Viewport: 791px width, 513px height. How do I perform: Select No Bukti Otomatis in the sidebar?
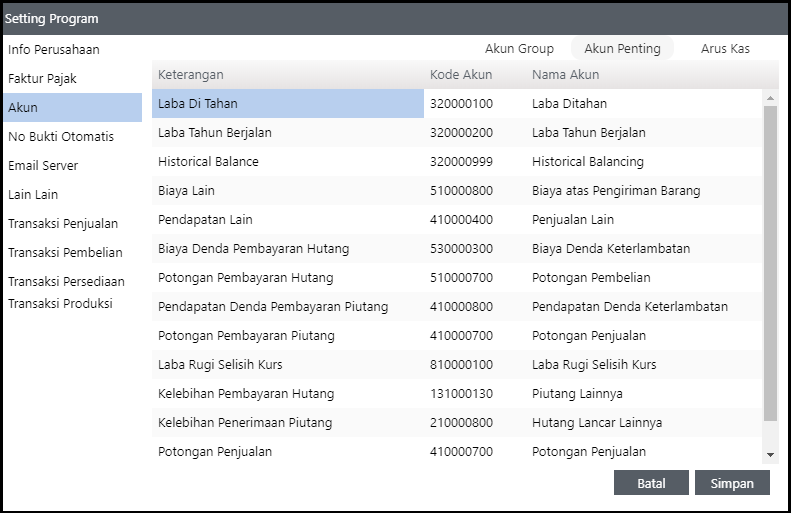pos(61,136)
